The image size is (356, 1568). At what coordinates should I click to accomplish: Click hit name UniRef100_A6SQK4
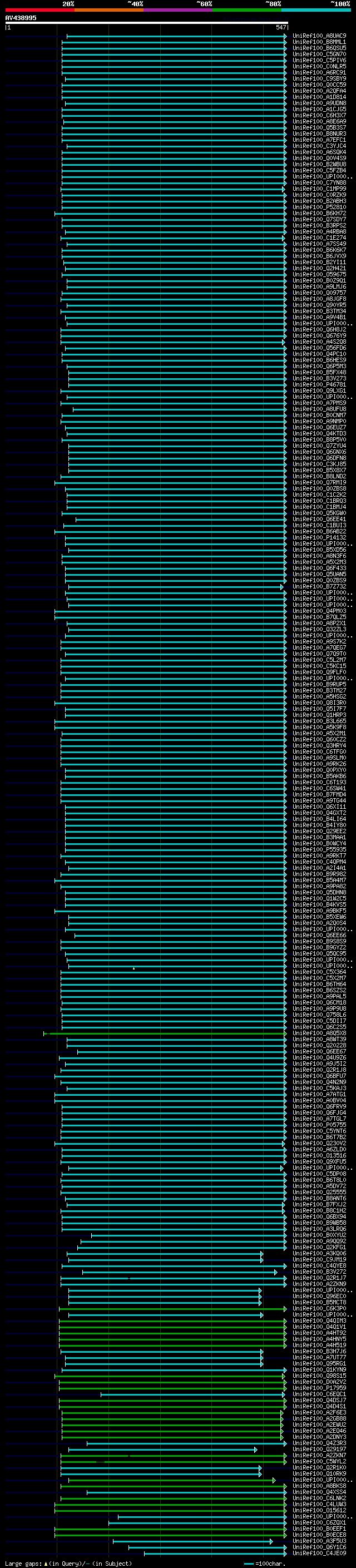319,152
